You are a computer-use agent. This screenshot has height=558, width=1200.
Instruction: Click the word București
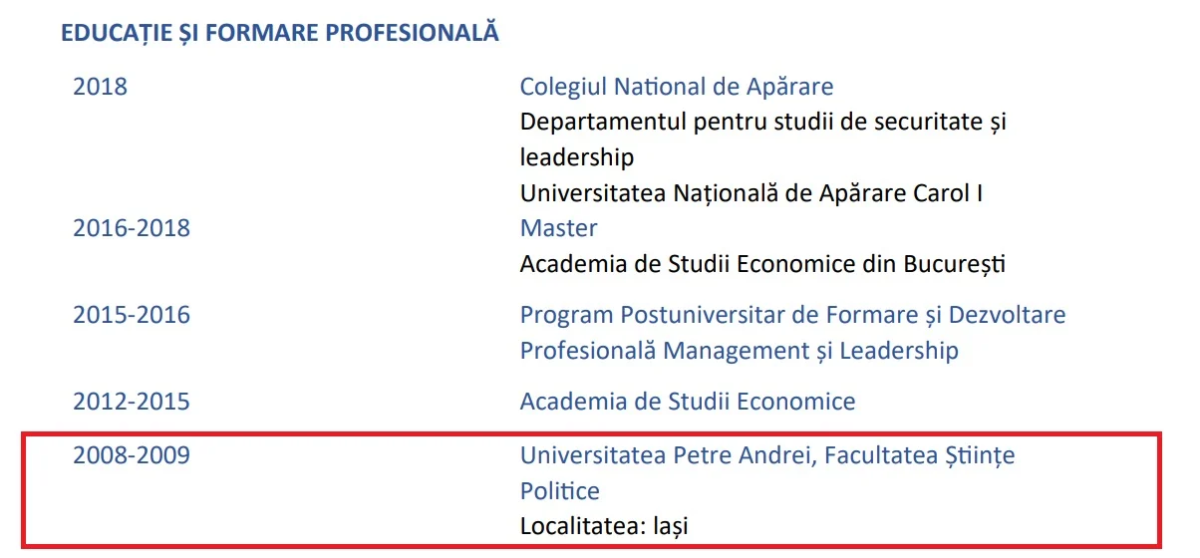tap(954, 264)
